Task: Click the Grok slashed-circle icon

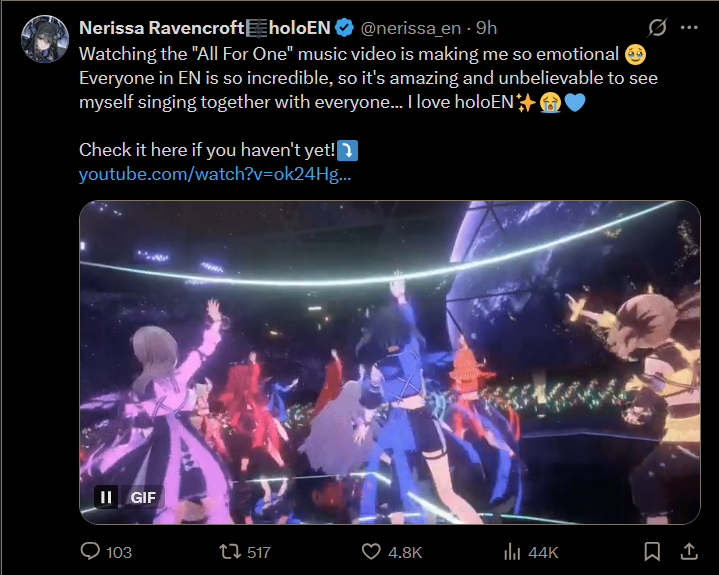Action: 658,27
